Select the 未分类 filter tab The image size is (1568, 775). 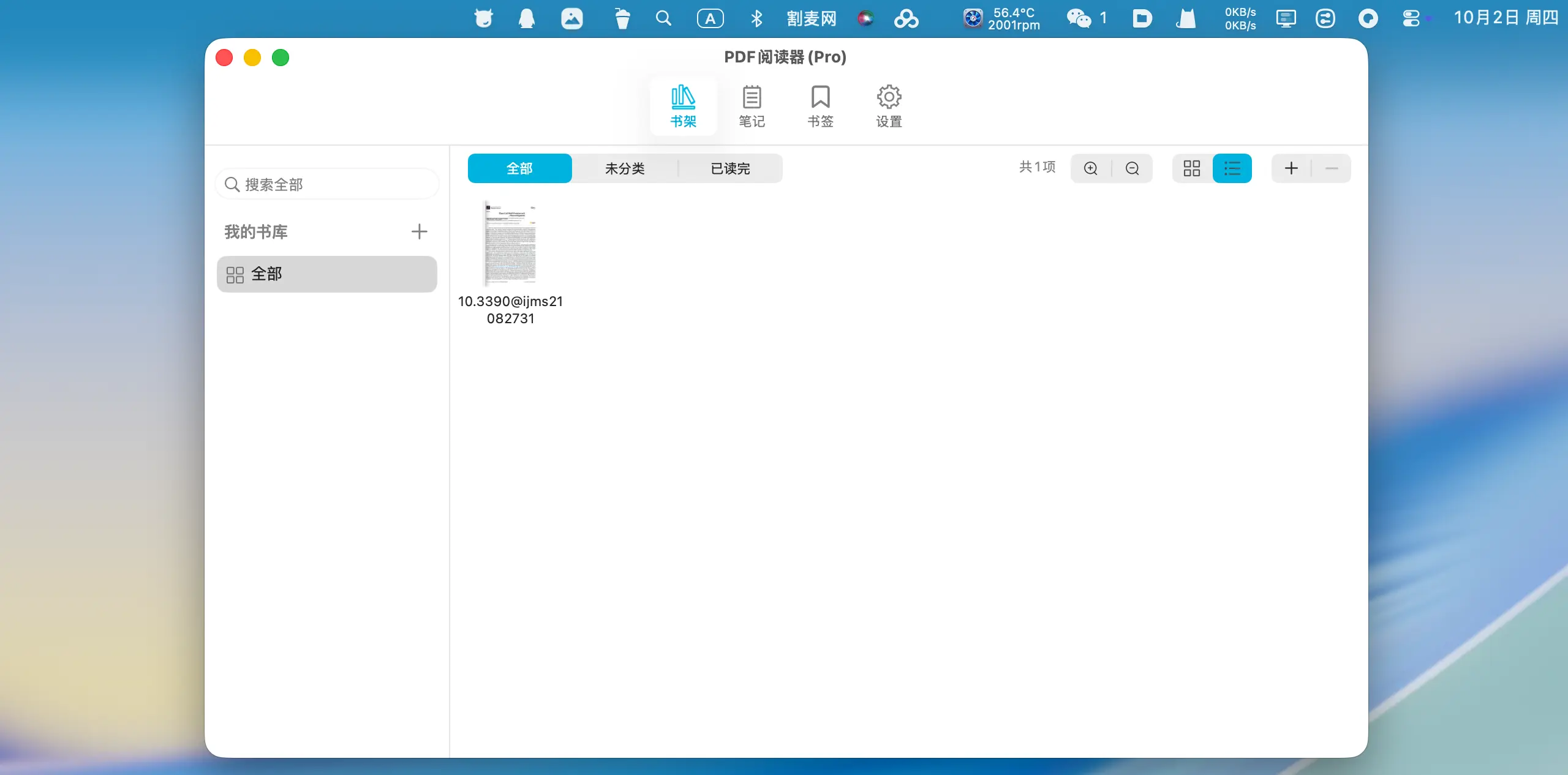[x=625, y=168]
